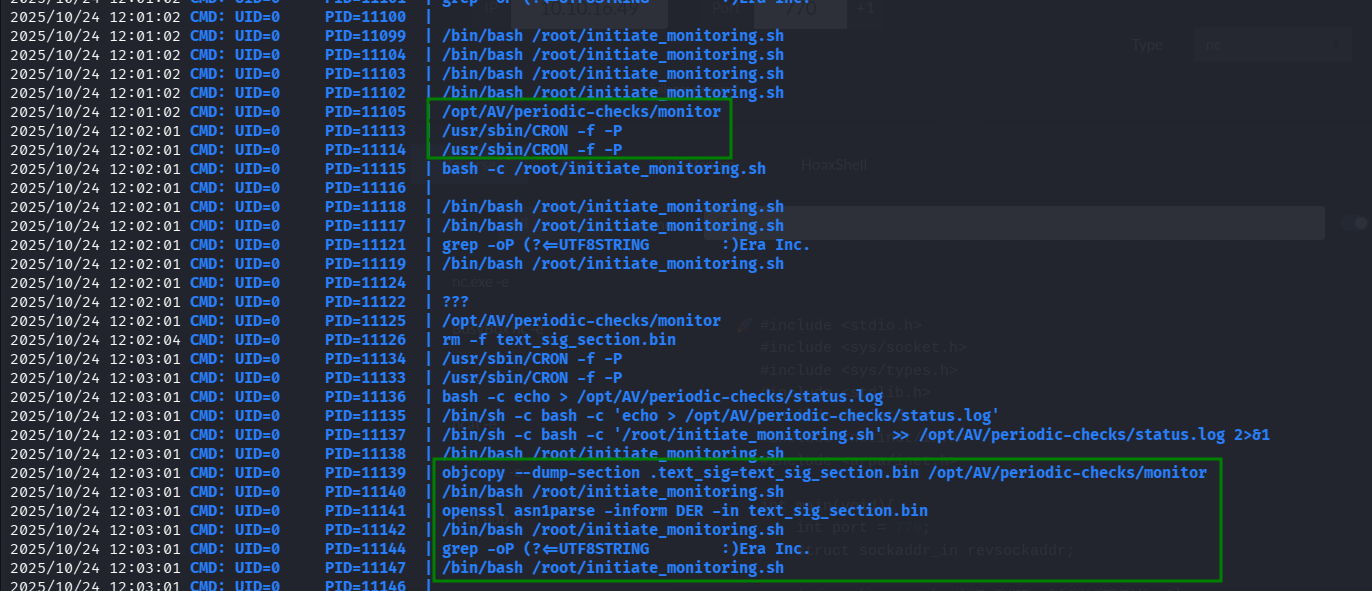Toggle the switch right of the search bar
1372x591 pixels.
[x=1359, y=223]
